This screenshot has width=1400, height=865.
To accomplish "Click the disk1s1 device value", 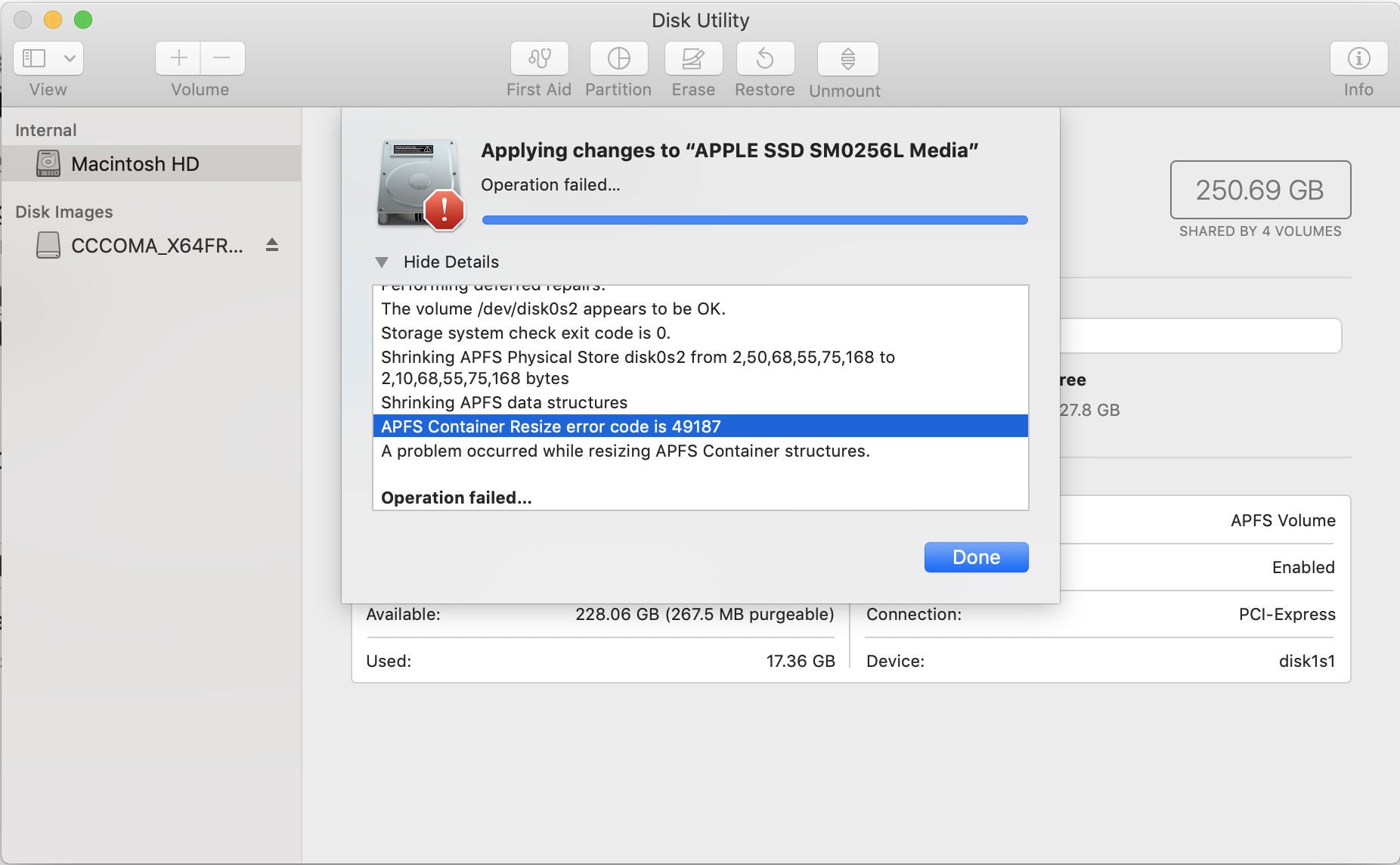I will tap(1306, 661).
